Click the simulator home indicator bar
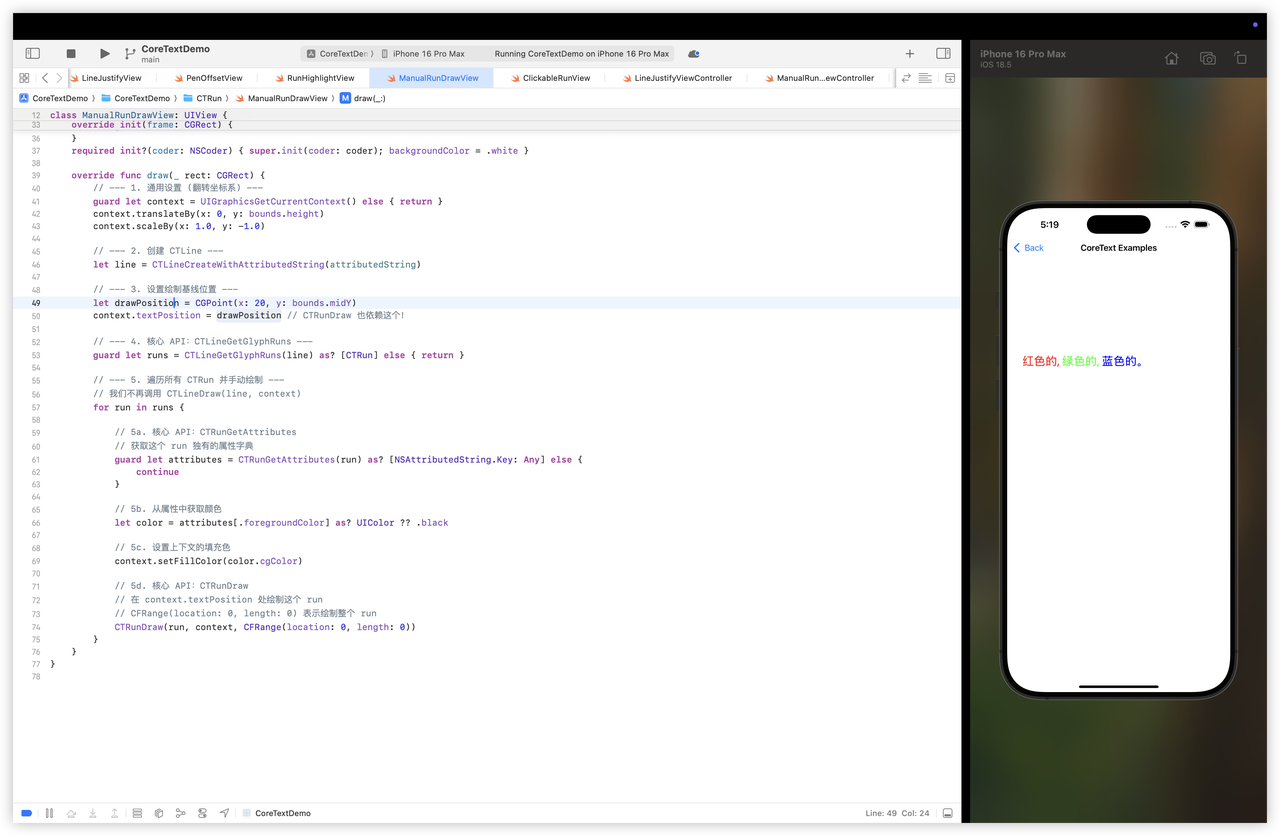The height and width of the screenshot is (836, 1280). 1119,686
